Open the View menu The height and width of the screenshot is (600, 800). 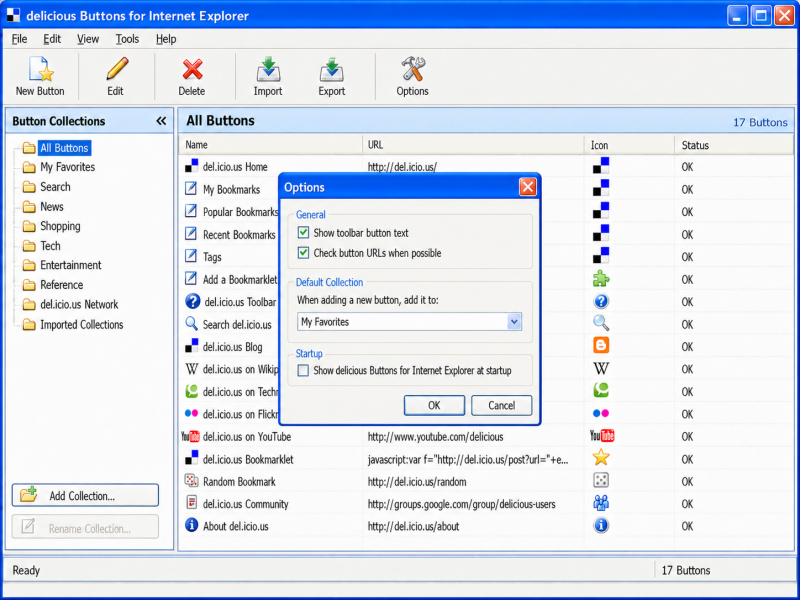point(88,39)
